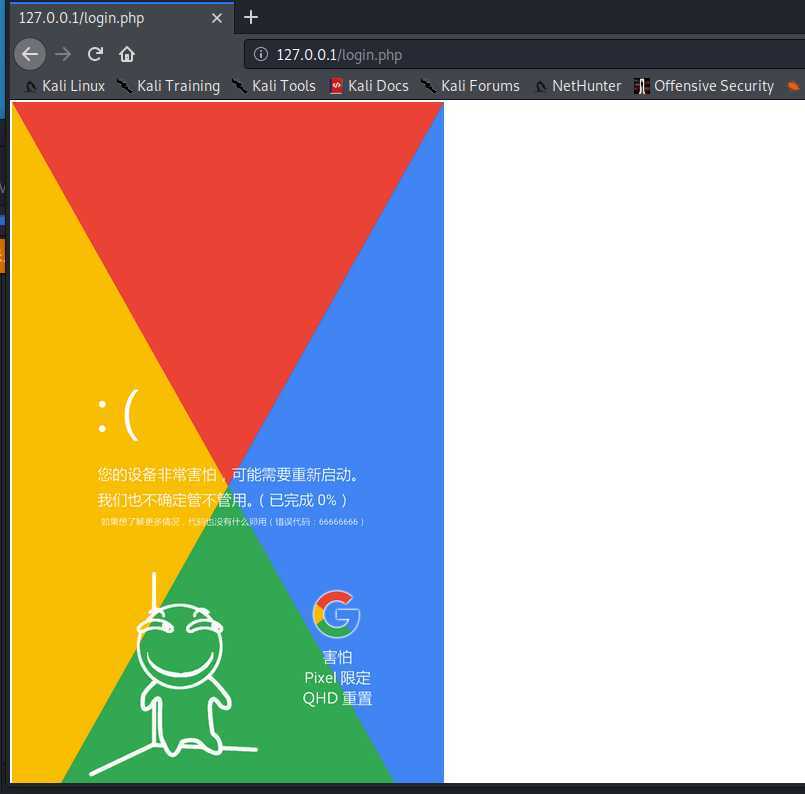Open the Kali Linux bookmark
Viewport: 805px width, 794px height.
tap(65, 86)
